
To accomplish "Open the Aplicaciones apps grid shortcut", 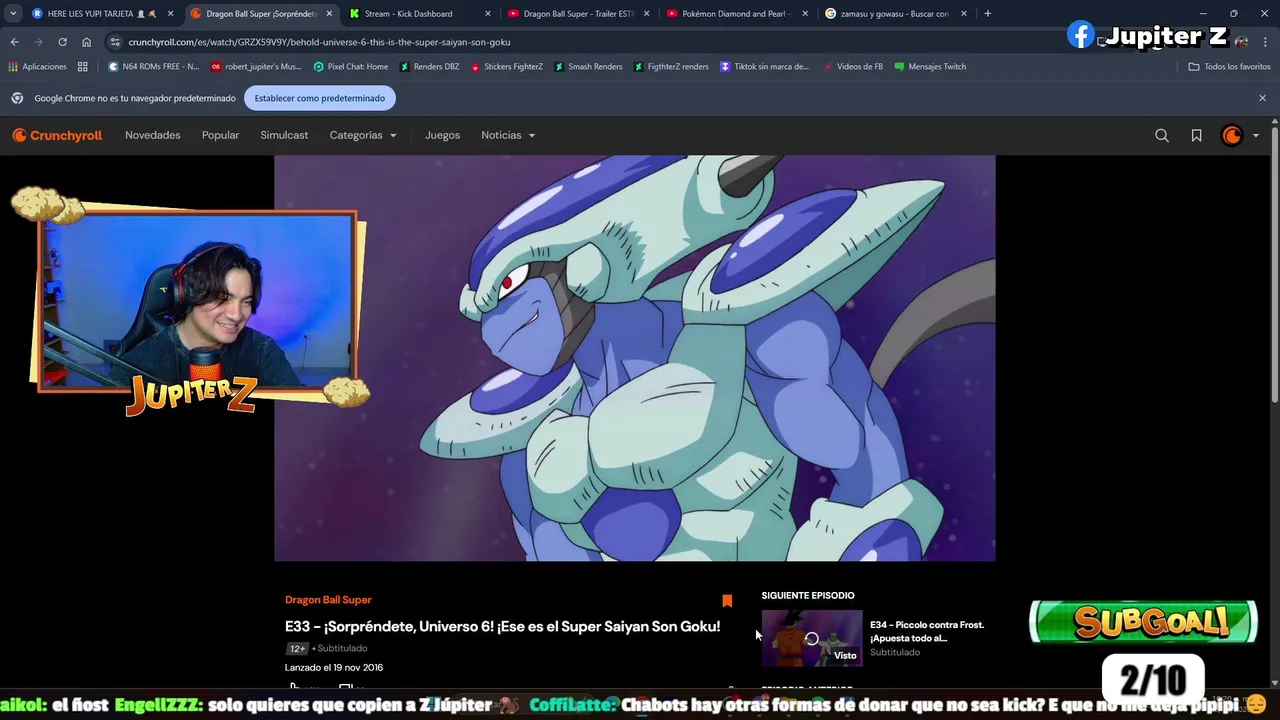I will pyautogui.click(x=38, y=67).
